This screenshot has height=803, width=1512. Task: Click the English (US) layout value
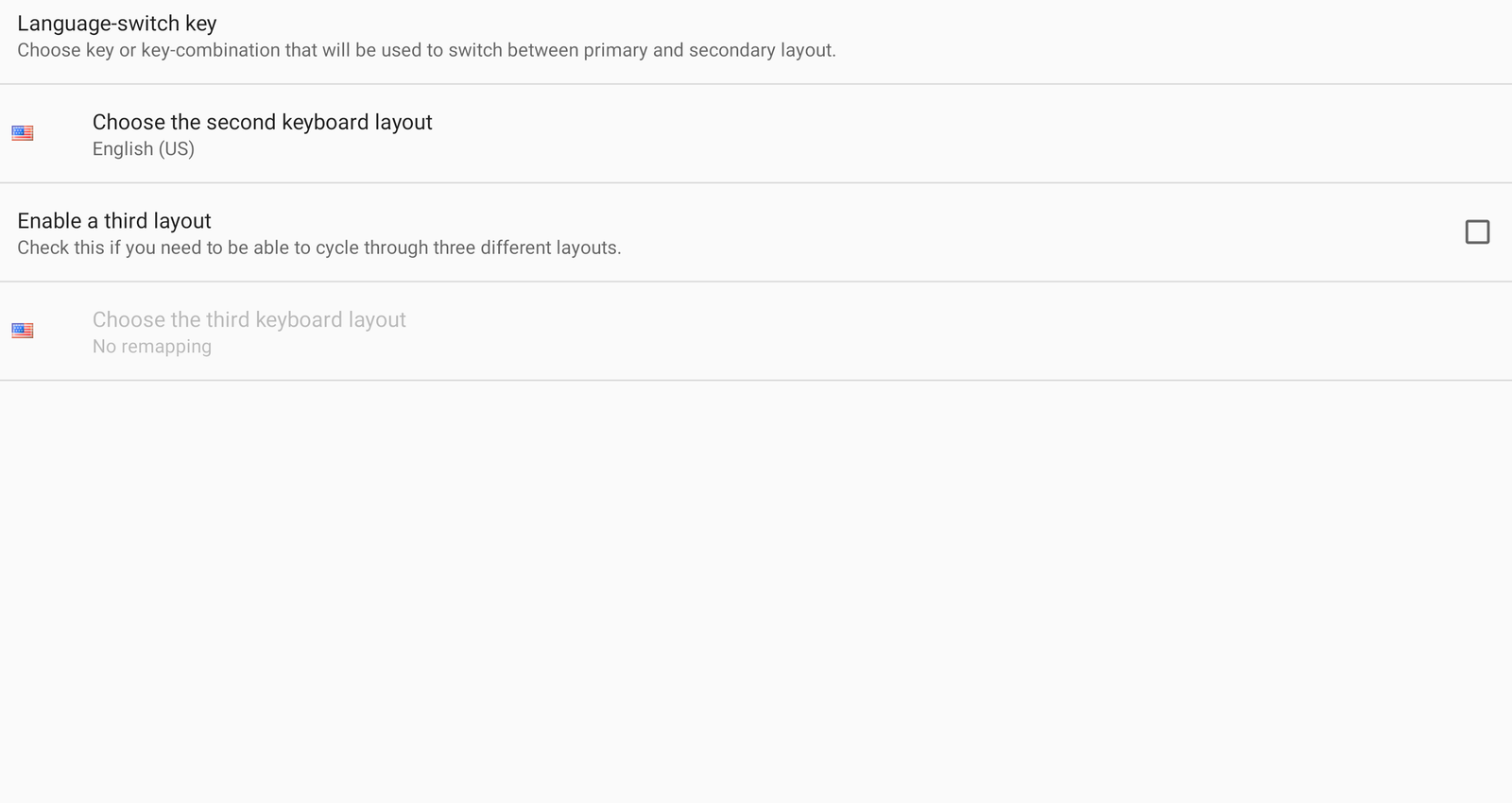[144, 149]
